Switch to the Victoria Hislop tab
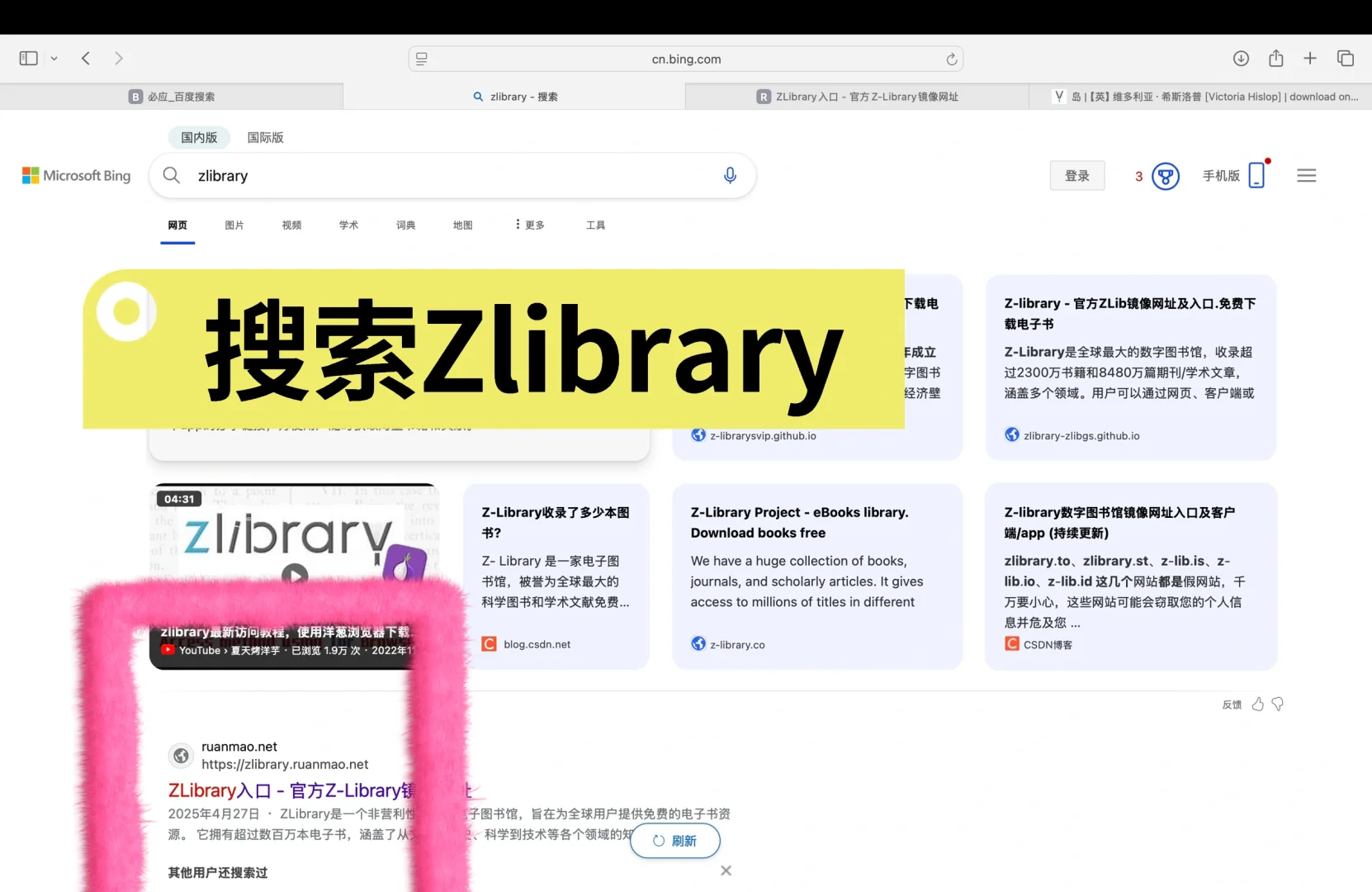The width and height of the screenshot is (1372, 892). click(1200, 97)
